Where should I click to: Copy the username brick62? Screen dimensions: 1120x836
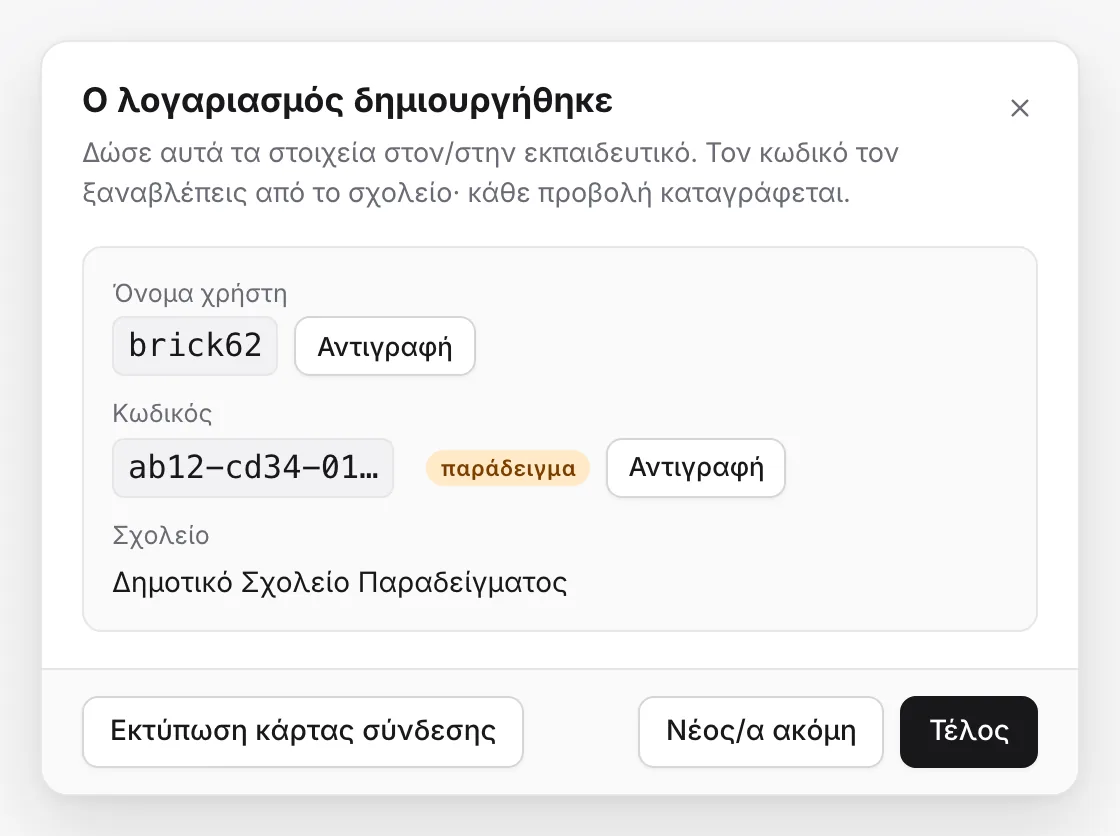385,347
